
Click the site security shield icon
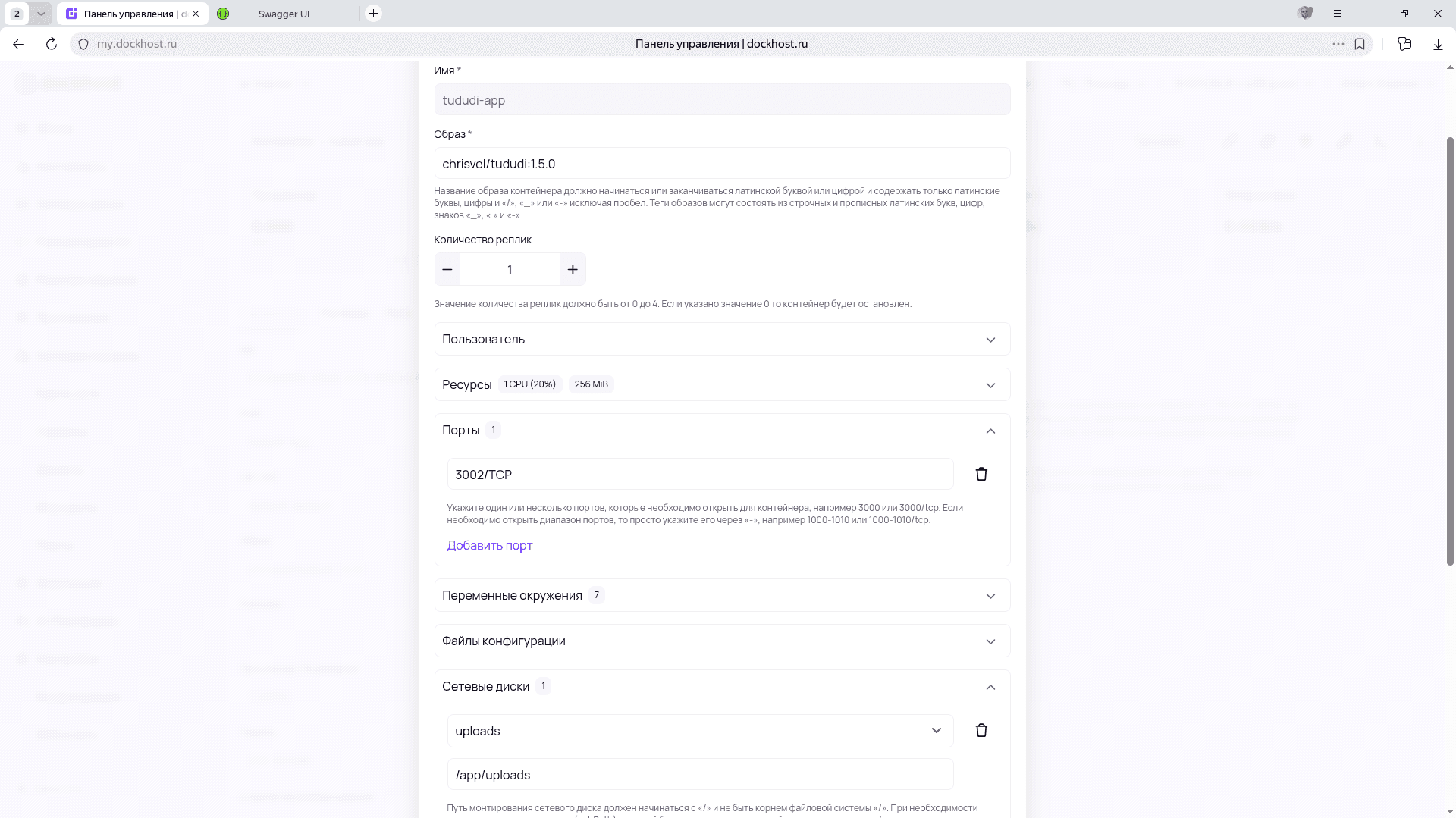(83, 44)
